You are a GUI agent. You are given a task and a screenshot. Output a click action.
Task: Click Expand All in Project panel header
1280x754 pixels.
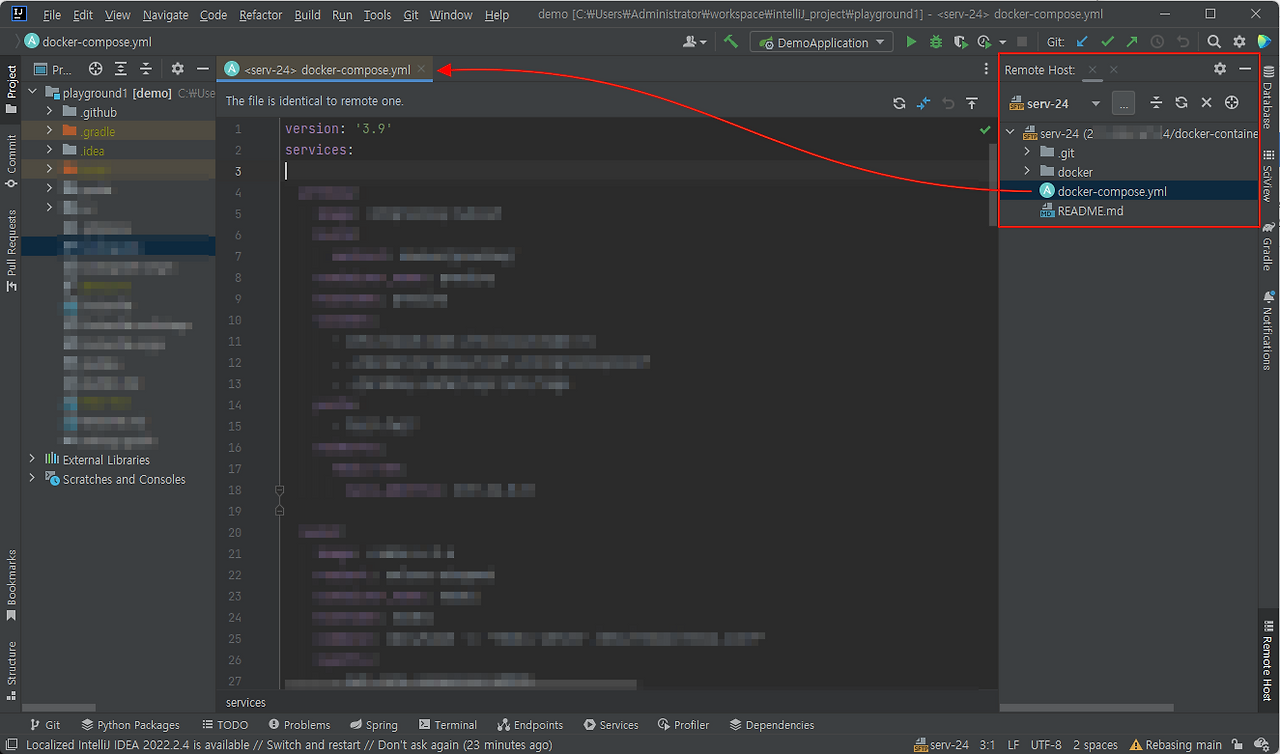[x=121, y=69]
